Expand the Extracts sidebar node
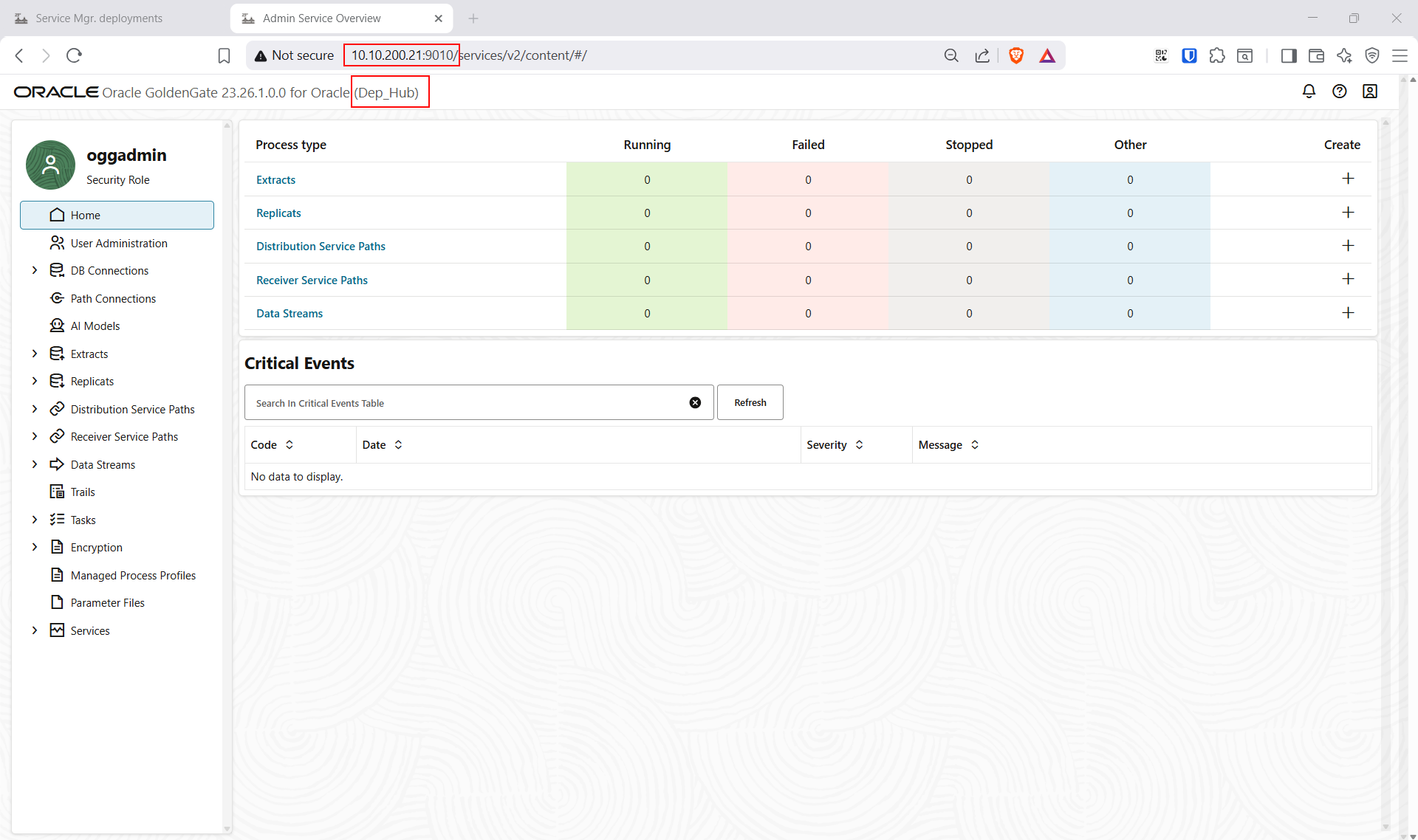Image resolution: width=1418 pixels, height=840 pixels. click(x=35, y=354)
